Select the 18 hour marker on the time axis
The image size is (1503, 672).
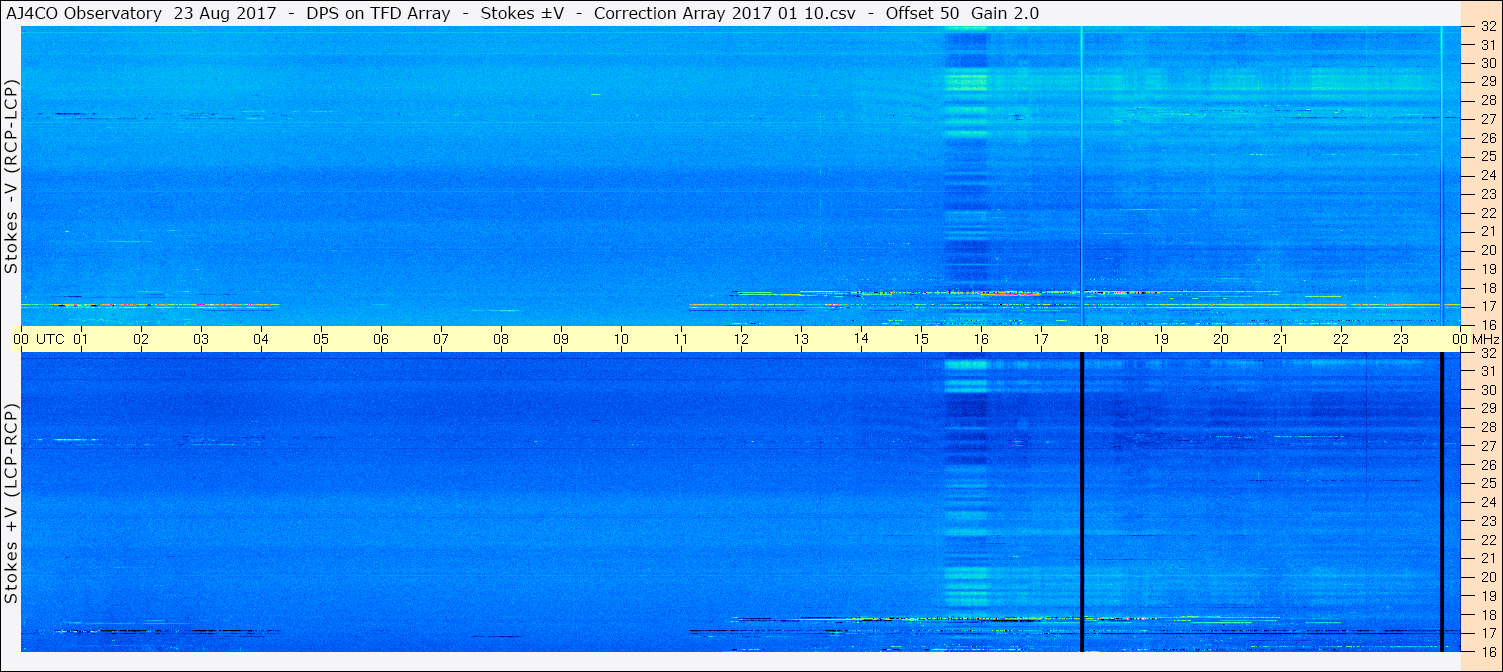tap(1101, 339)
